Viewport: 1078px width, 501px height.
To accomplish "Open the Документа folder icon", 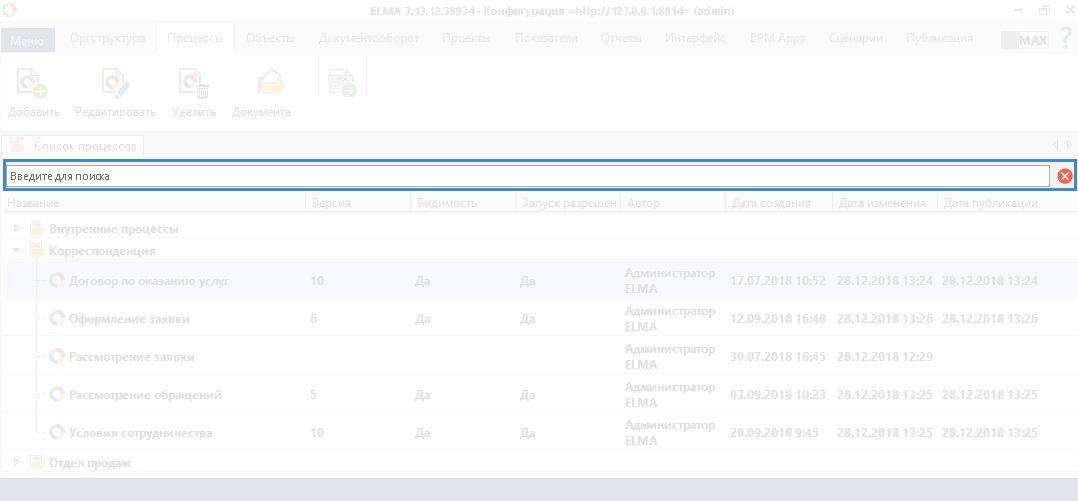I will (271, 84).
